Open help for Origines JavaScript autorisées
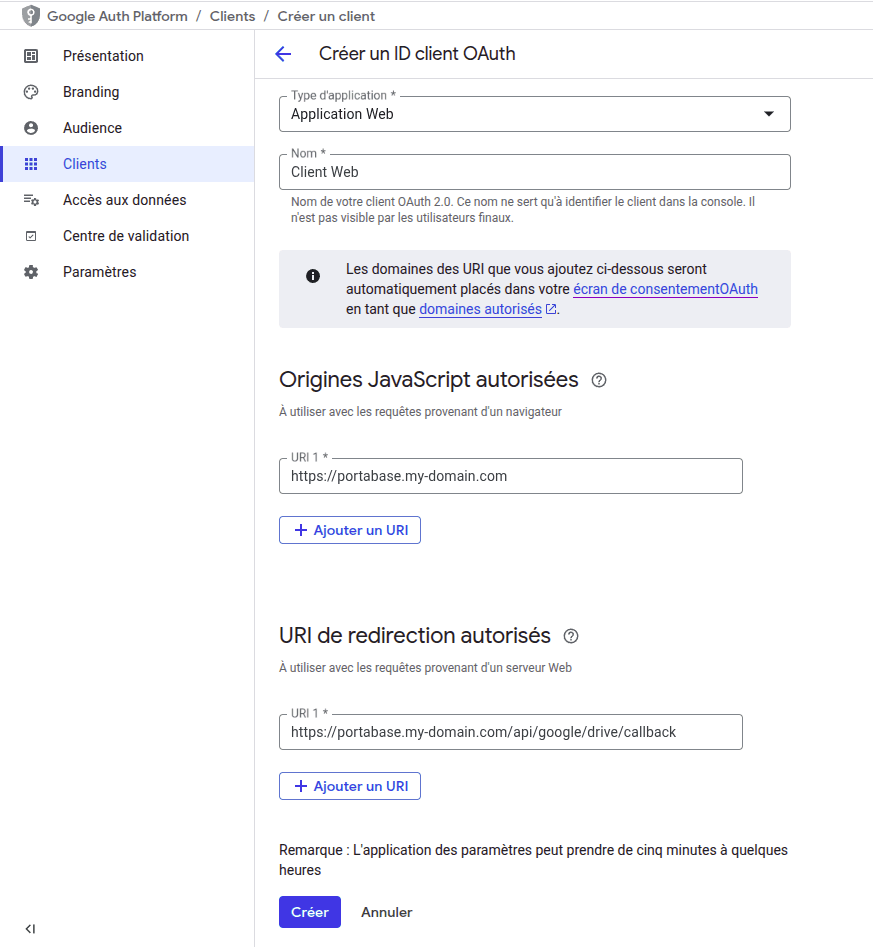 [x=598, y=379]
